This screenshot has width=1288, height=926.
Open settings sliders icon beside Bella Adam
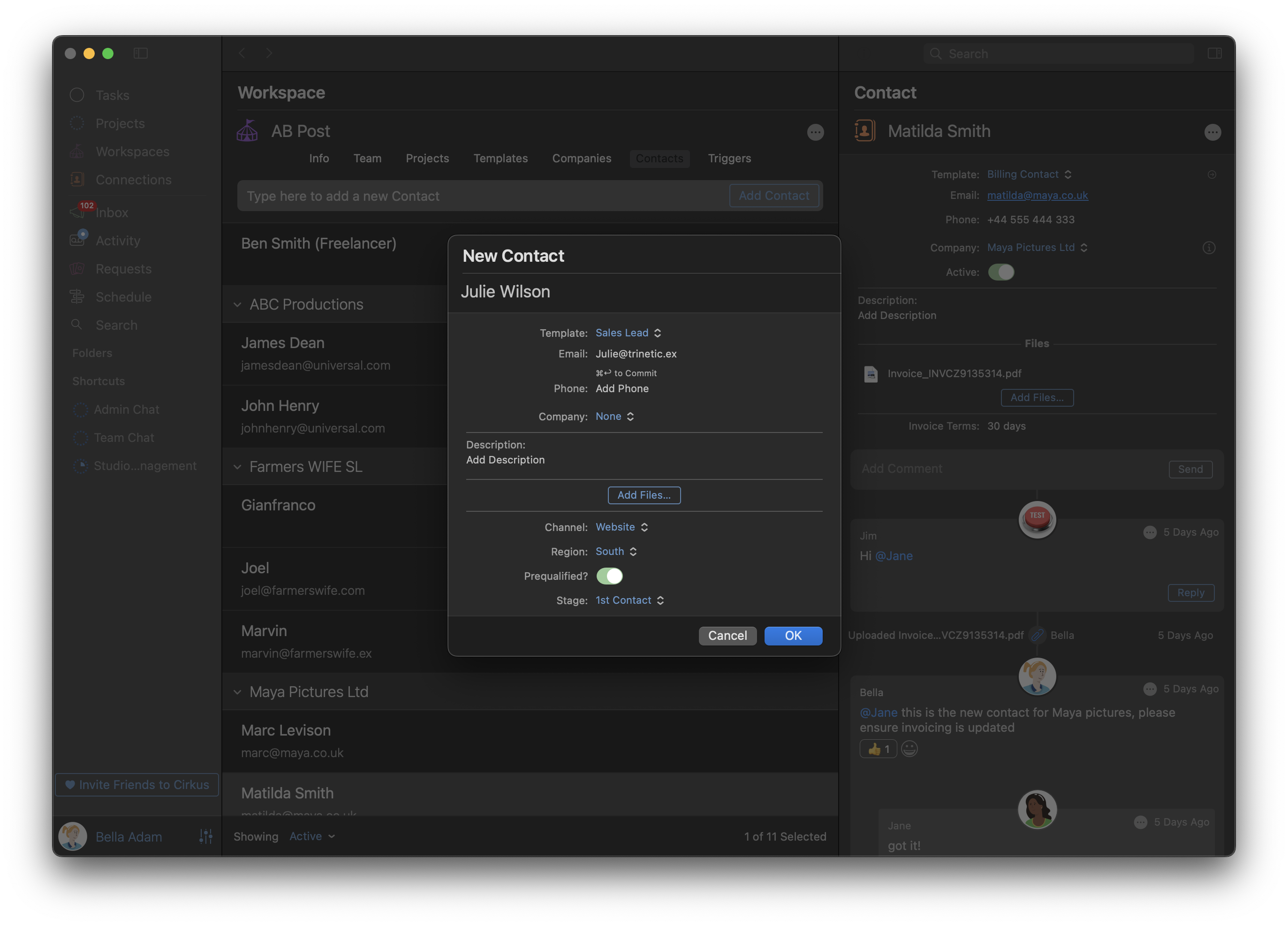click(x=205, y=836)
